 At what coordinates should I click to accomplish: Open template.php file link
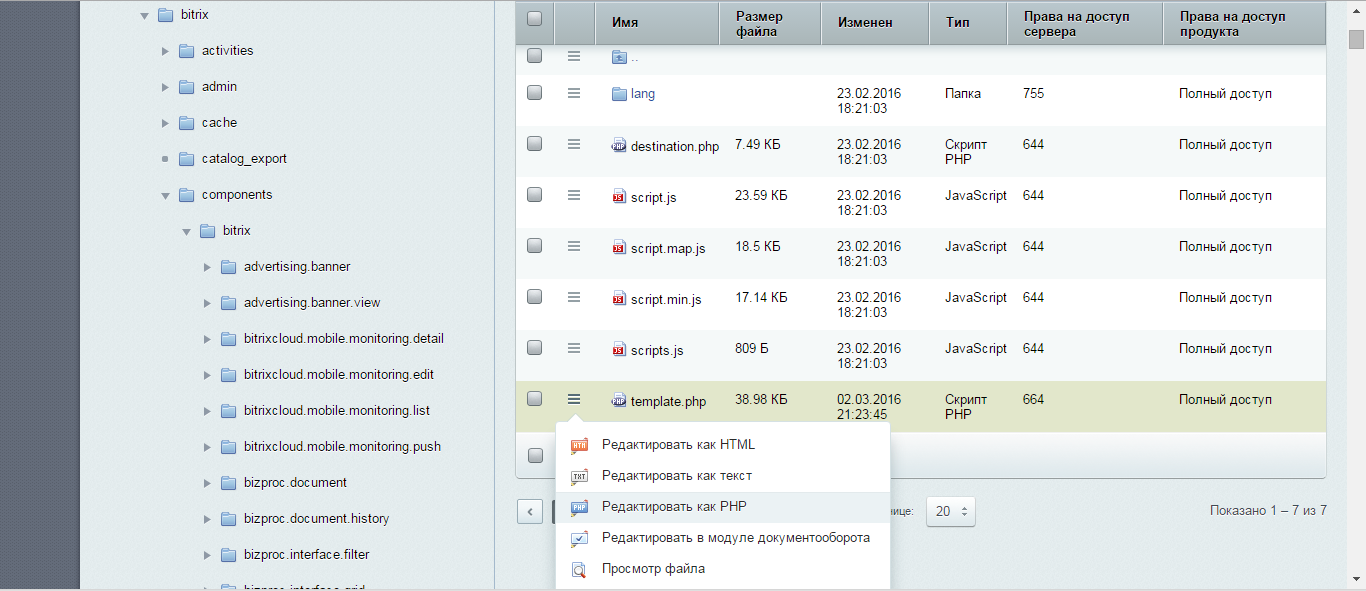pos(668,402)
